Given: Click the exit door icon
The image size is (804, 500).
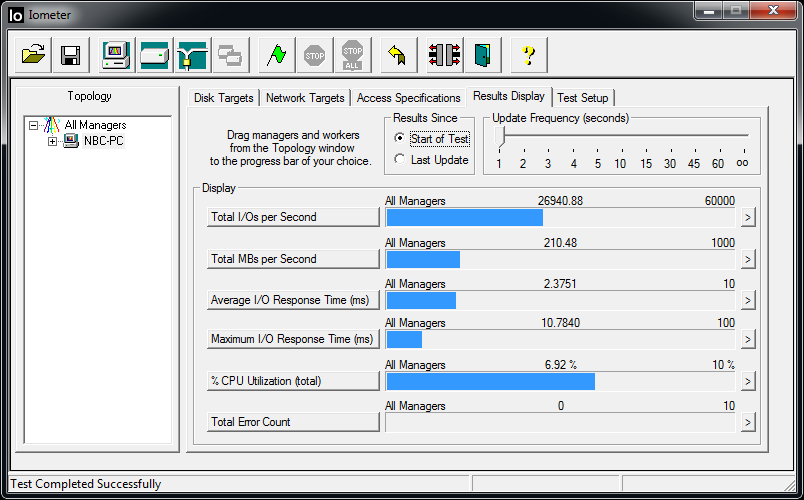Looking at the screenshot, I should click(x=483, y=54).
